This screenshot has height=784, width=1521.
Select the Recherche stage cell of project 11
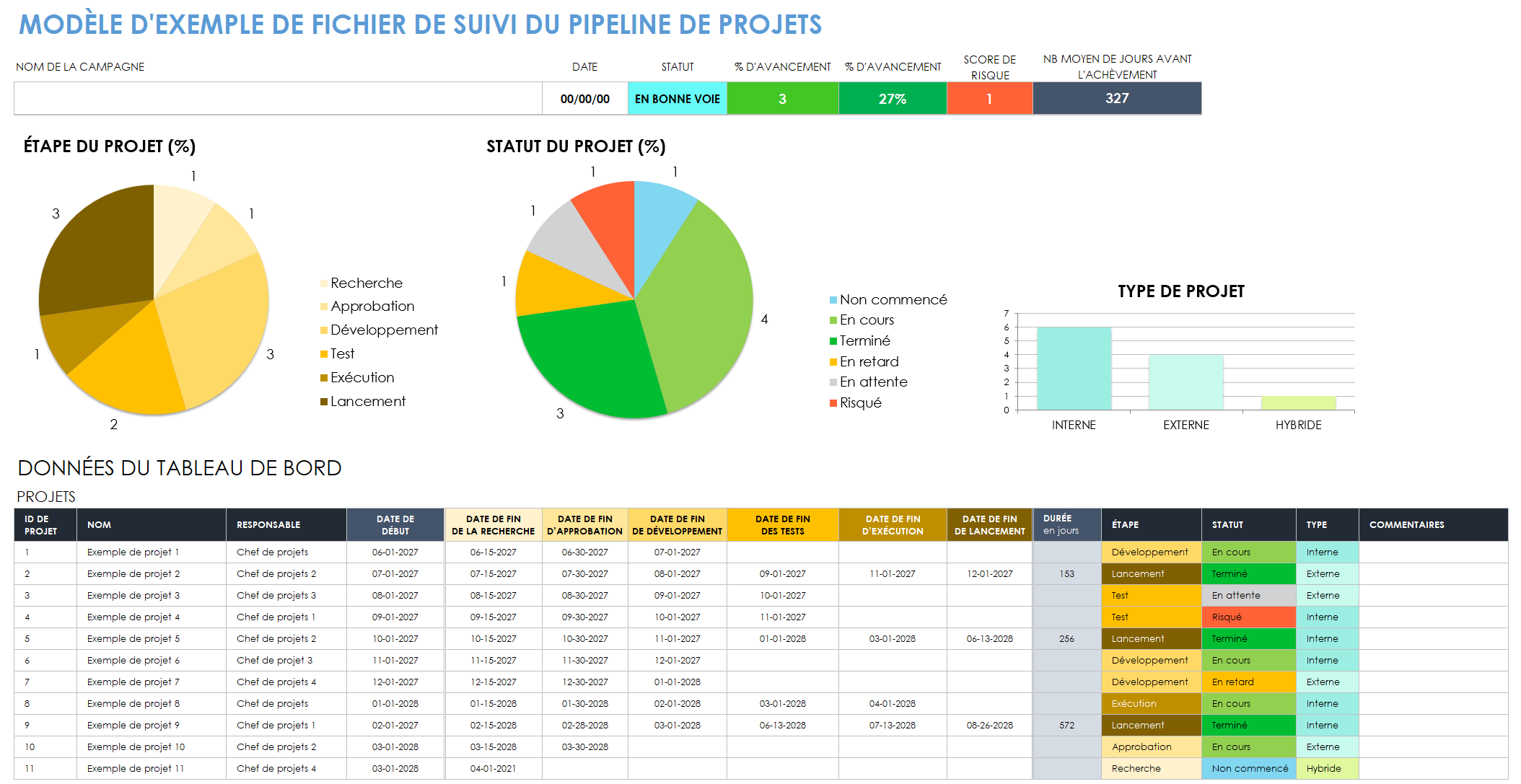click(x=1152, y=768)
